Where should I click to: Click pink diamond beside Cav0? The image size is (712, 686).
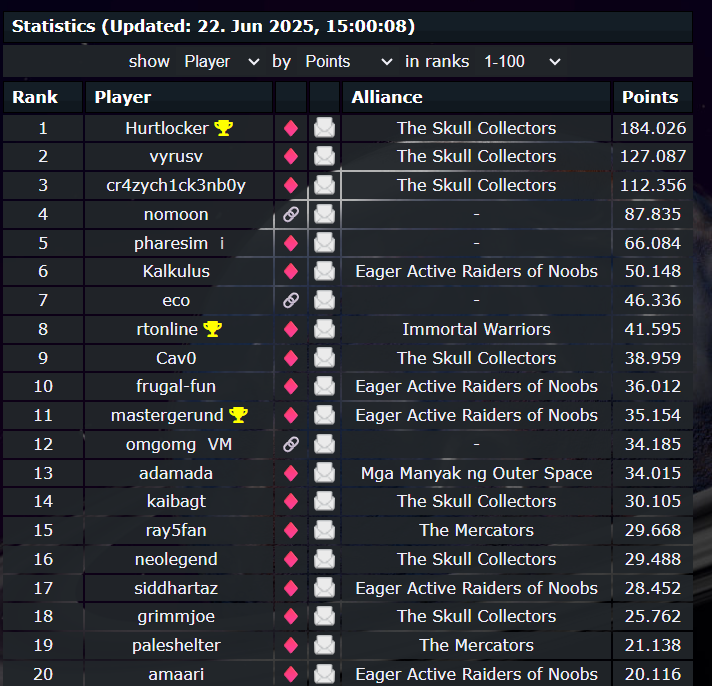(291, 358)
